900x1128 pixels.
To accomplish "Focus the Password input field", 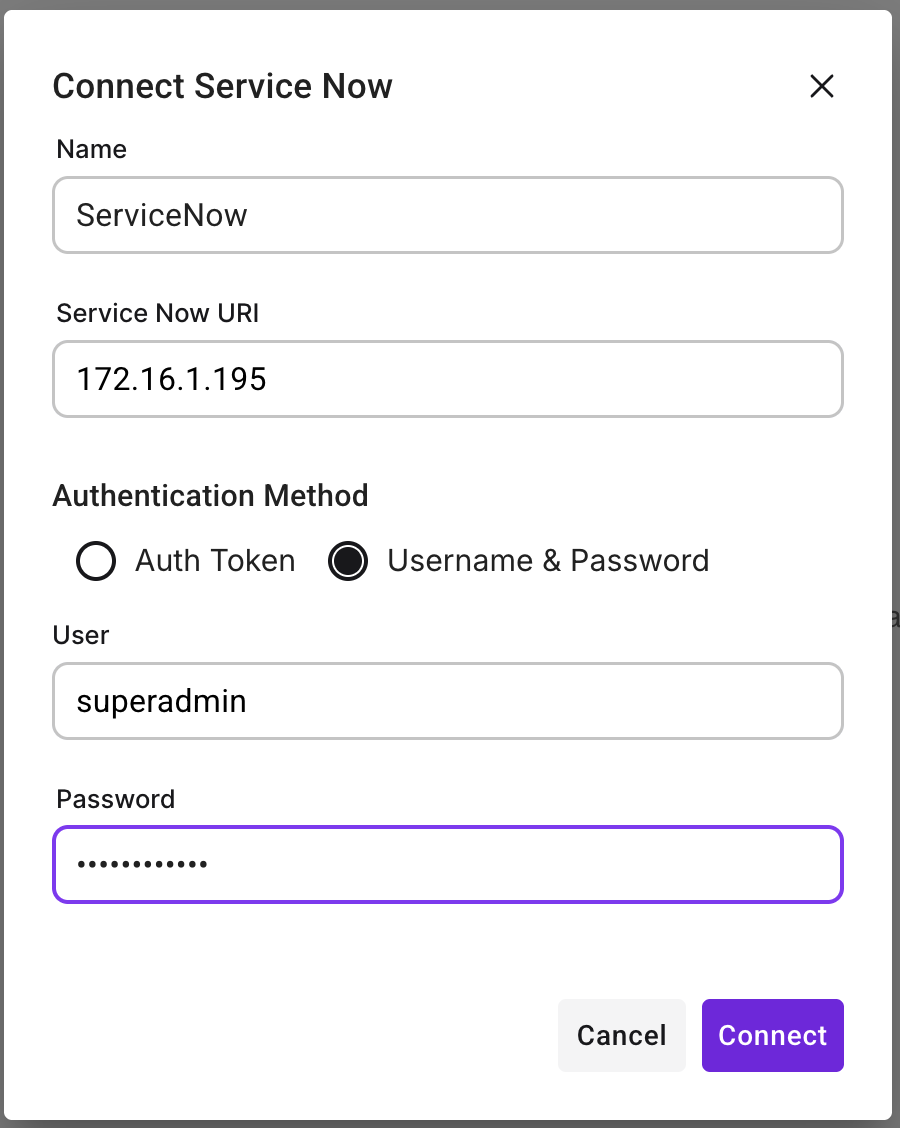I will (x=448, y=864).
